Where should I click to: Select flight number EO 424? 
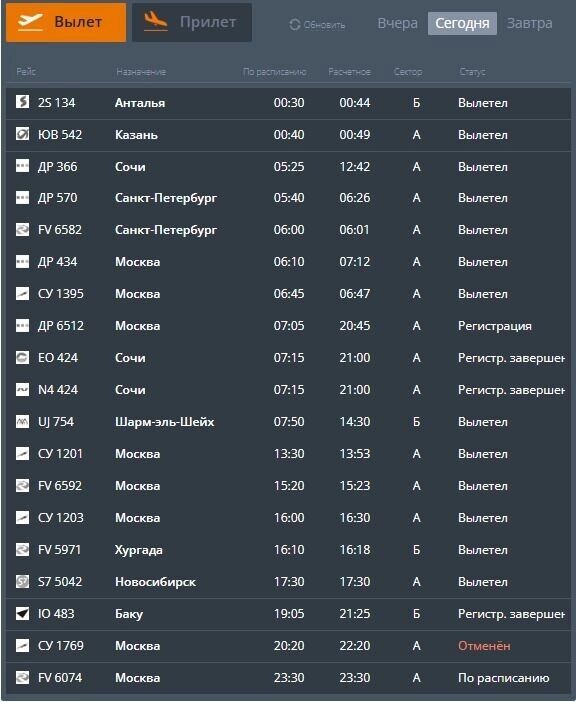click(x=58, y=358)
